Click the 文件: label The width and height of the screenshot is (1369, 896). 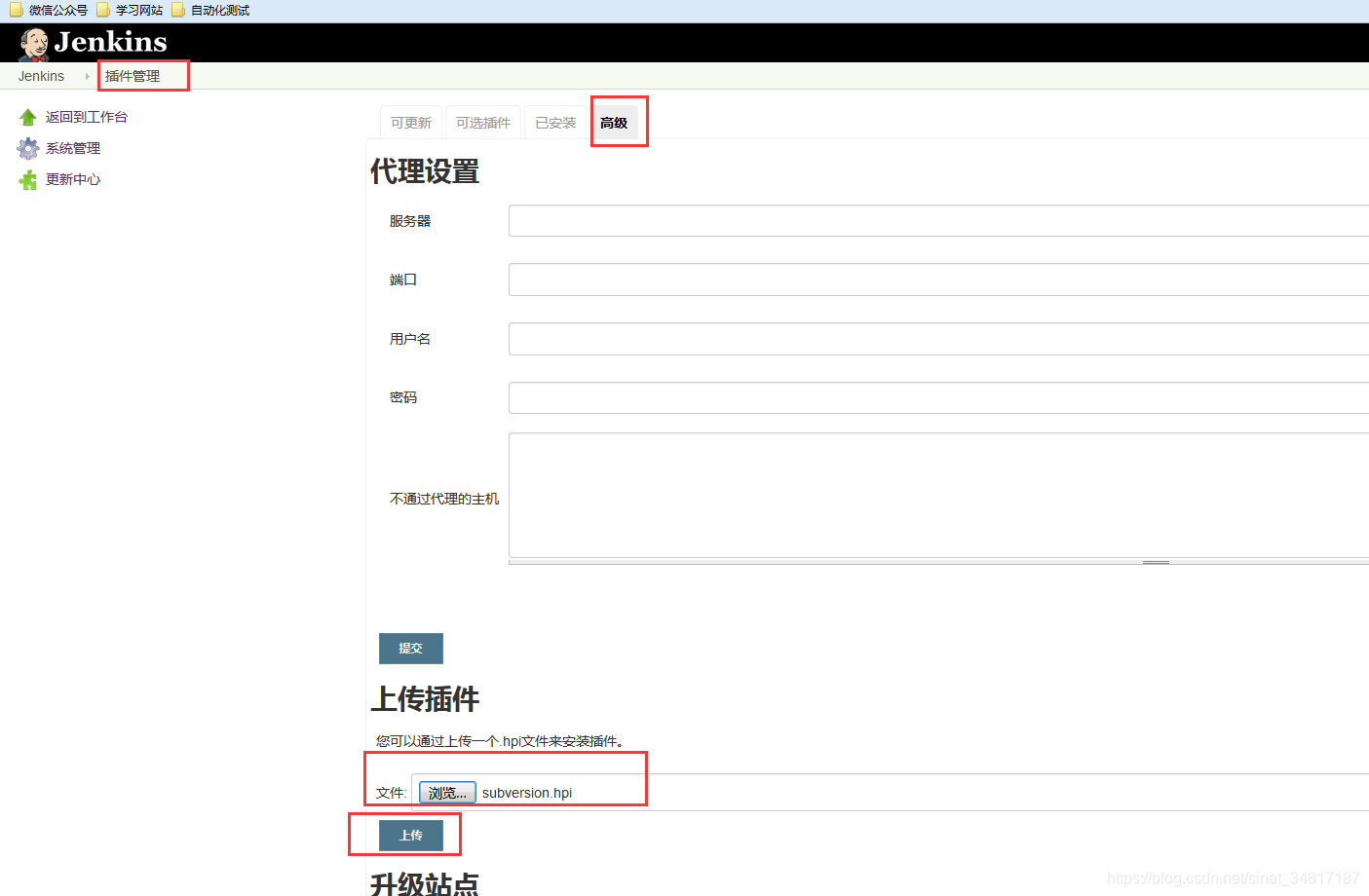(x=391, y=793)
